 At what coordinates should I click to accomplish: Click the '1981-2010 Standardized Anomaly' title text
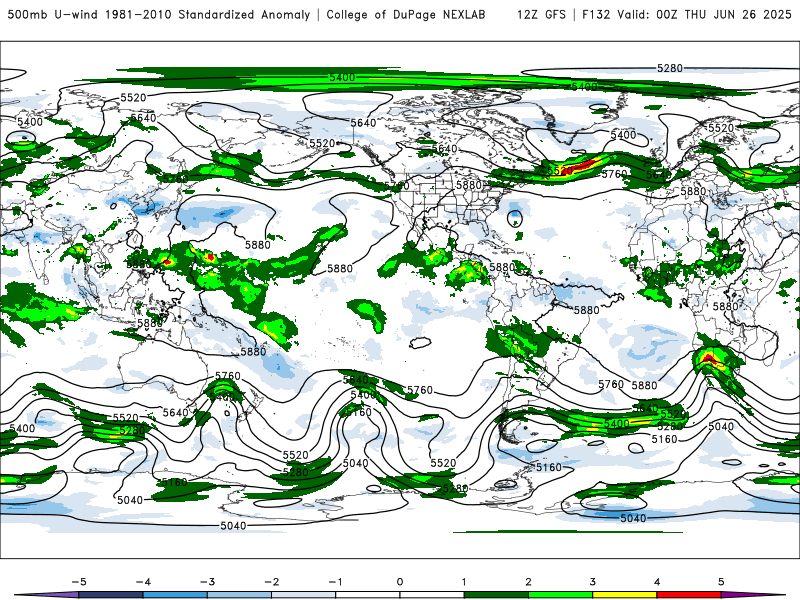click(208, 14)
